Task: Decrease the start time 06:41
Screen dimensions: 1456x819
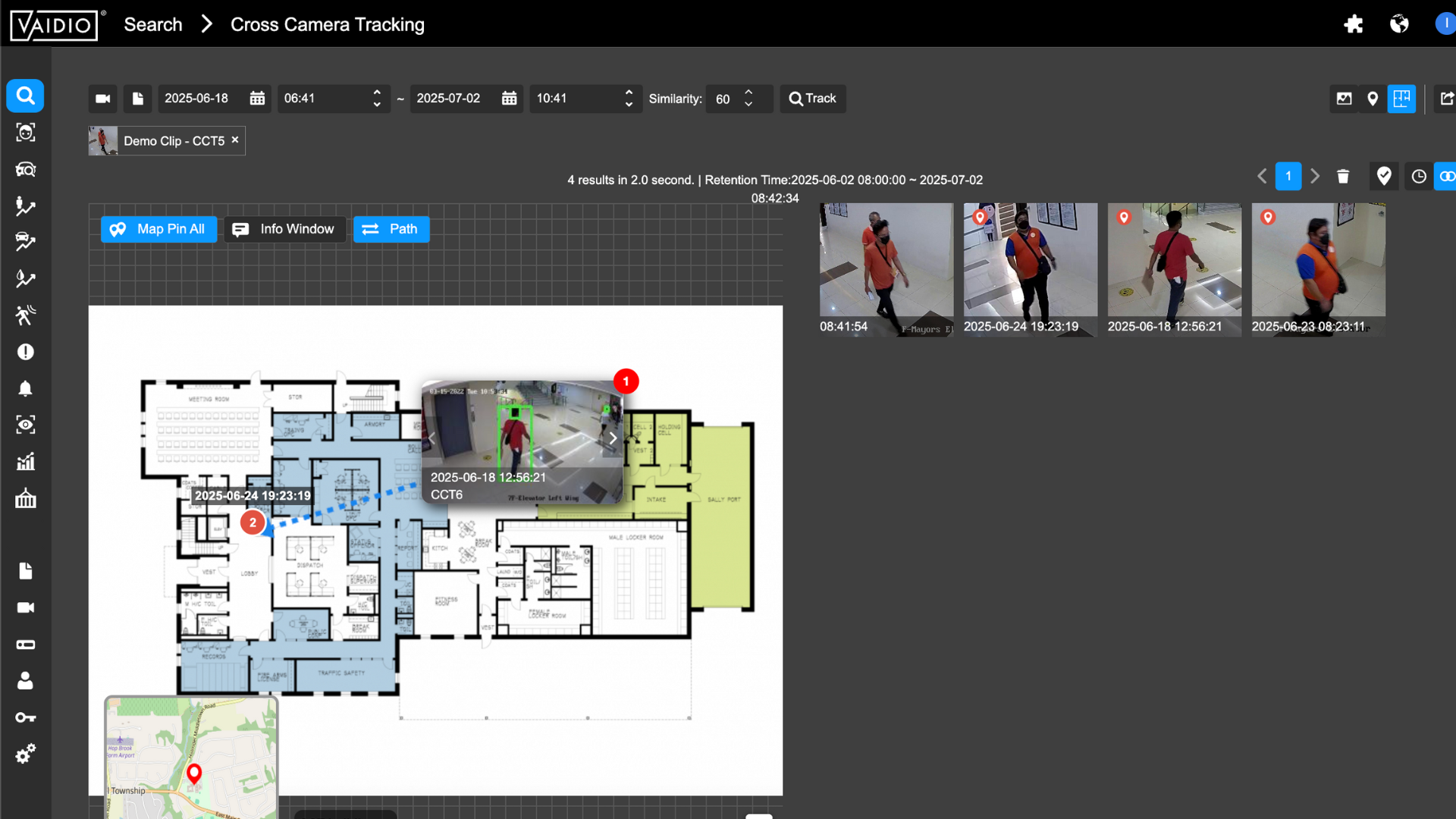Action: (x=377, y=105)
